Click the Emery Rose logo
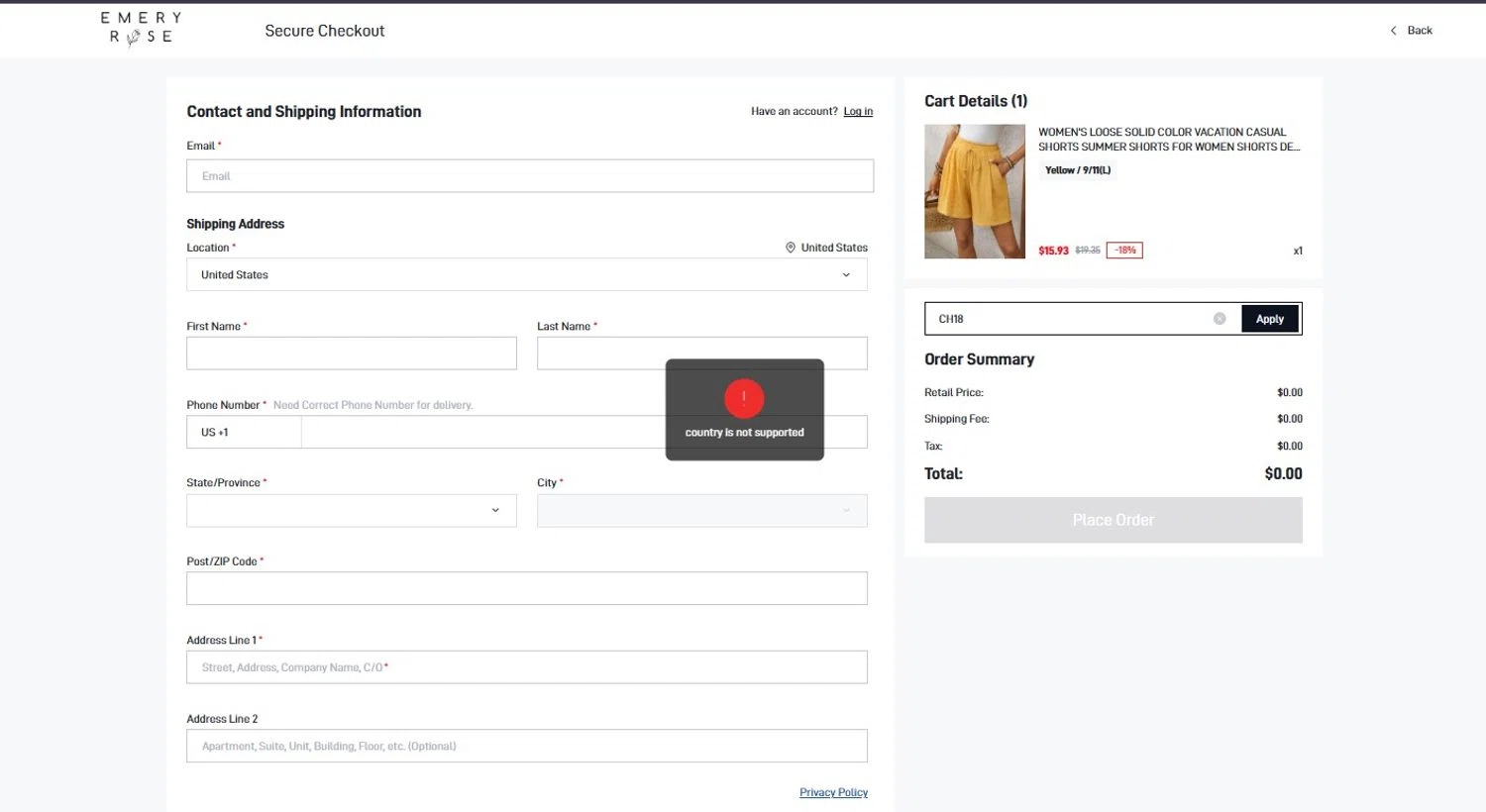This screenshot has height=812, width=1486. [142, 29]
